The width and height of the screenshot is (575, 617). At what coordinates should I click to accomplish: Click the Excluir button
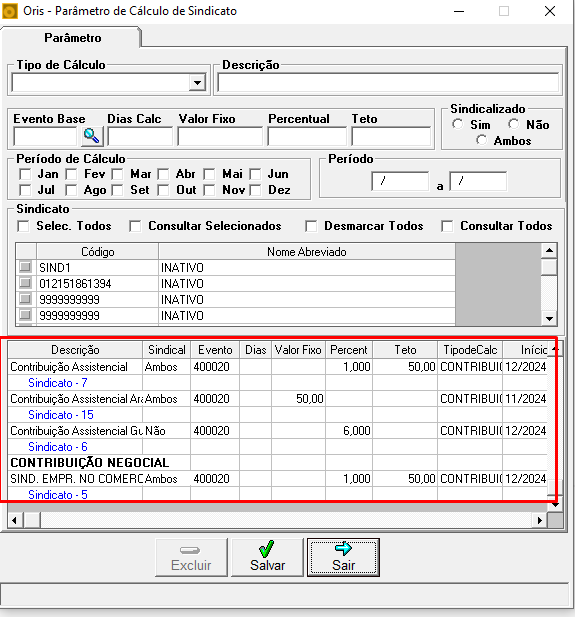tap(191, 558)
